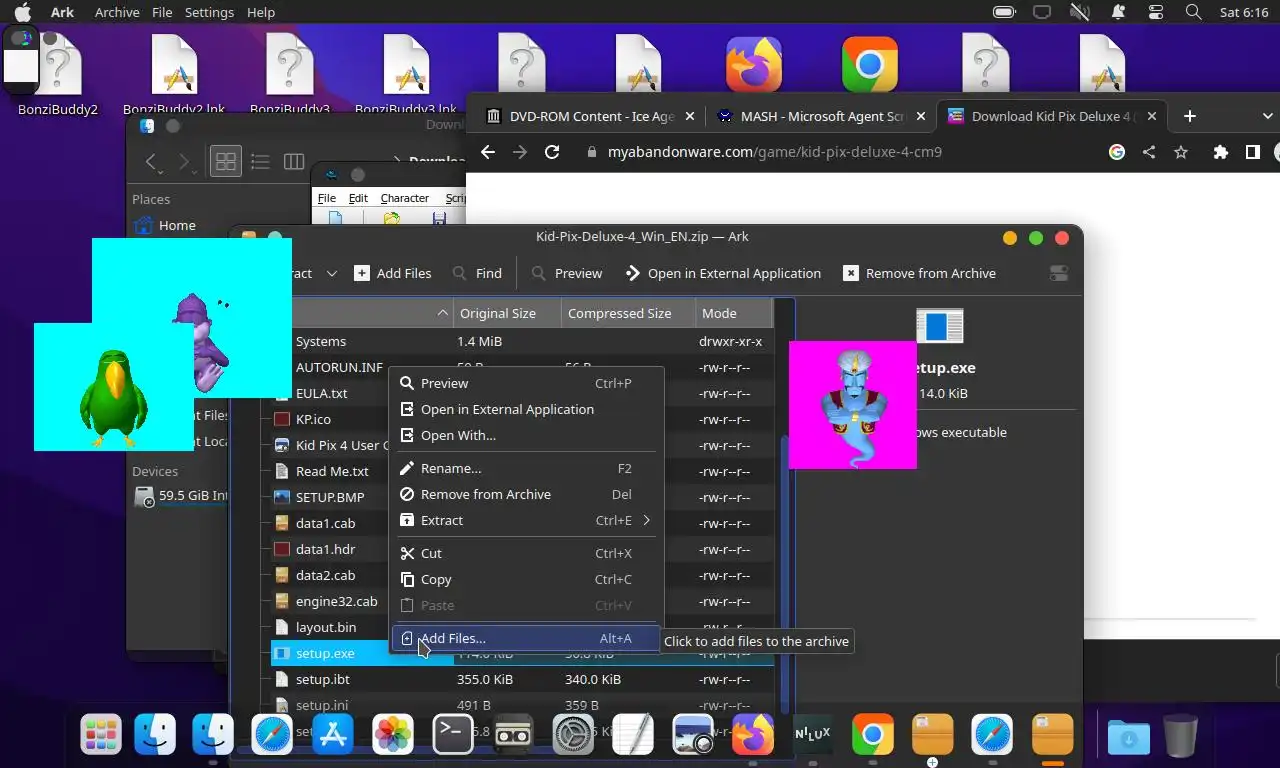Open the Extract dropdown arrow in Ark toolbar
Screen dimensions: 1280x768
(x=332, y=273)
